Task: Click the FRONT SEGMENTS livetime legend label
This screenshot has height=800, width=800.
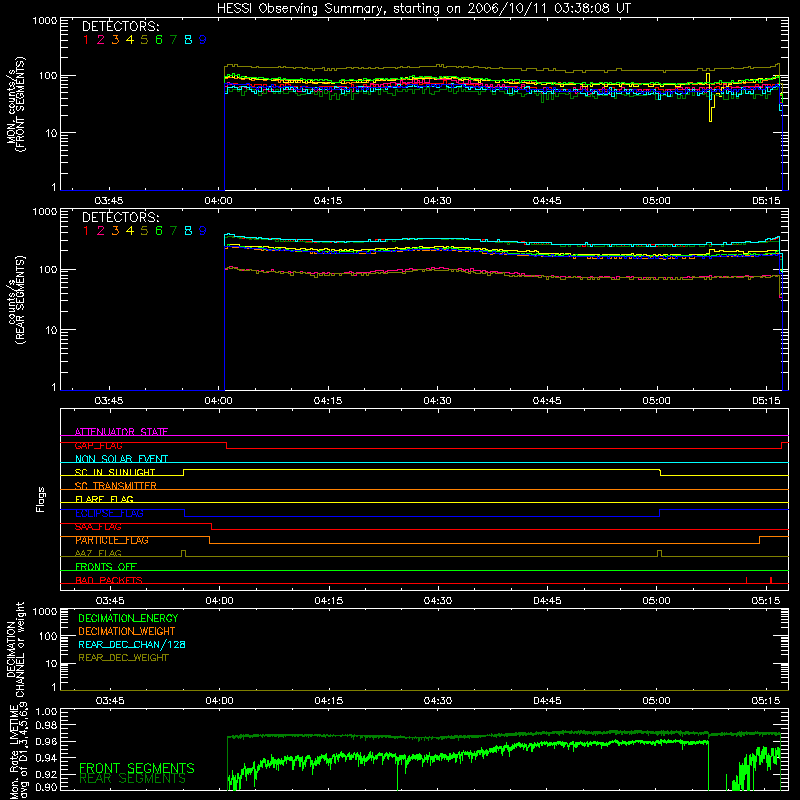Action: (x=137, y=768)
